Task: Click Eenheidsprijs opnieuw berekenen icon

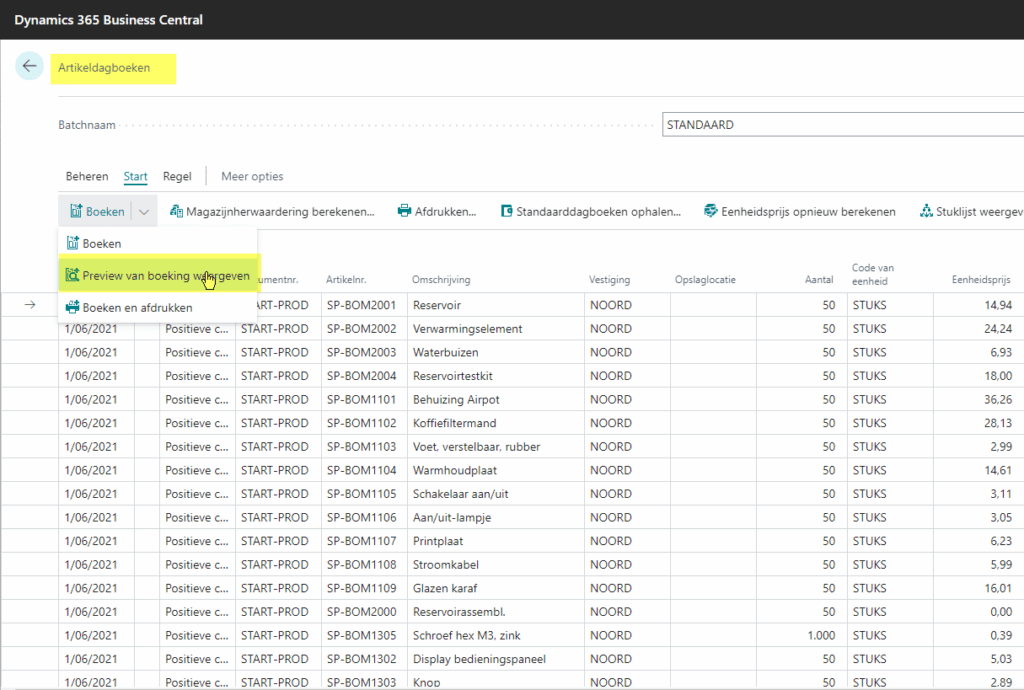Action: [710, 211]
